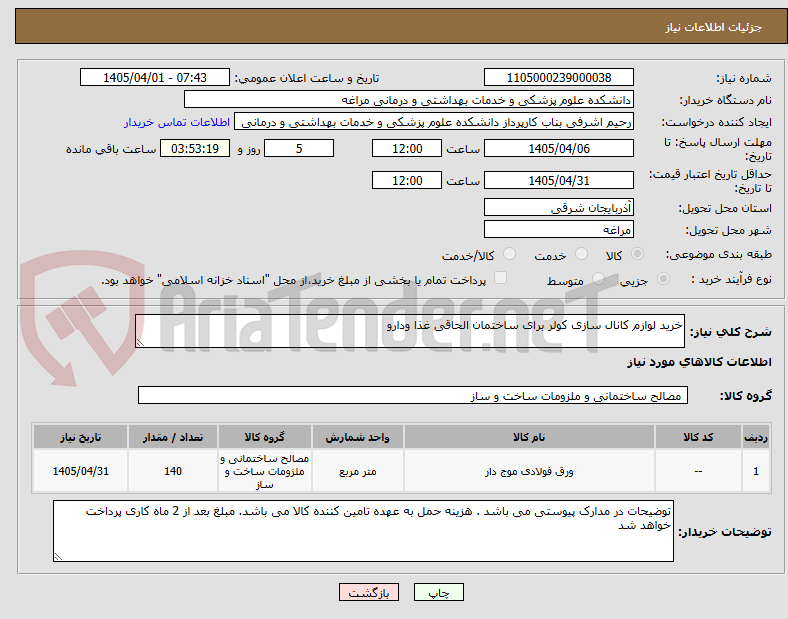Viewport: 788px width, 619px height.
Task: Click the price validity time 12:00 field
Action: [407, 180]
